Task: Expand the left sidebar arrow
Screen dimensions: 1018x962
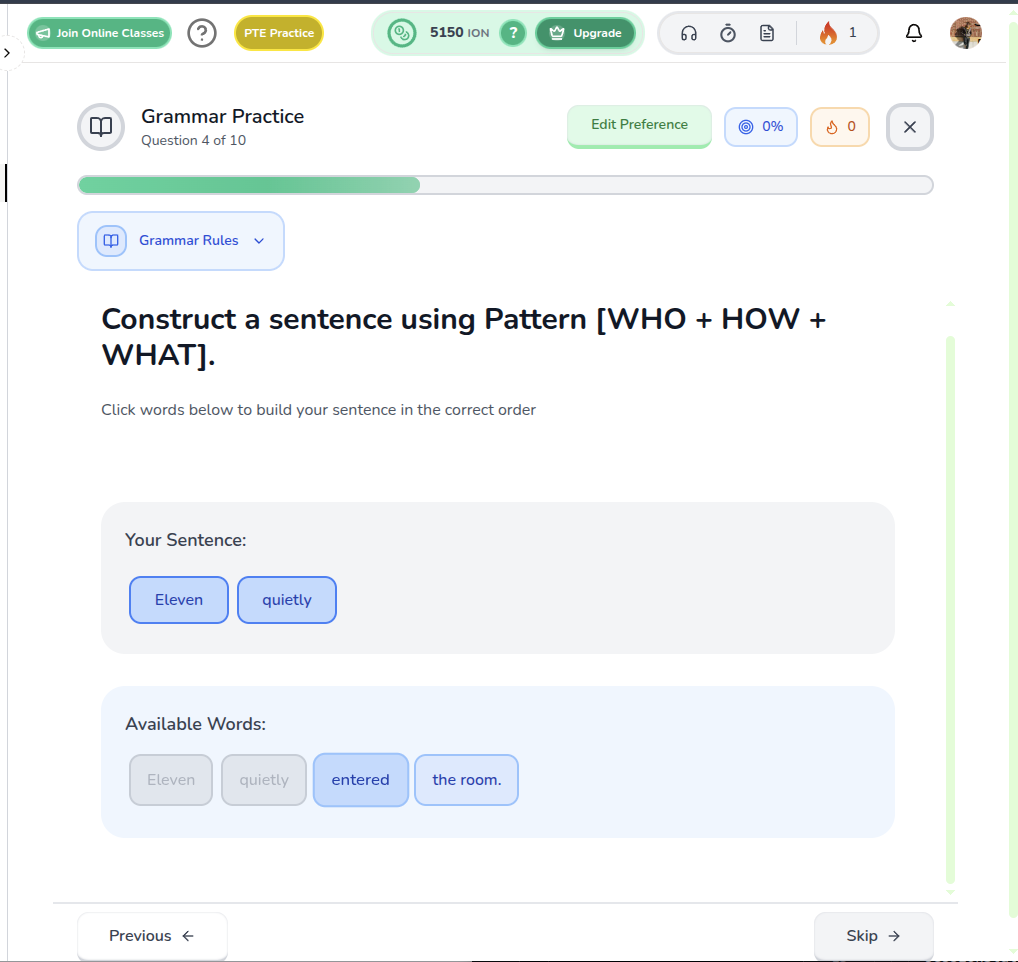Action: pos(7,52)
